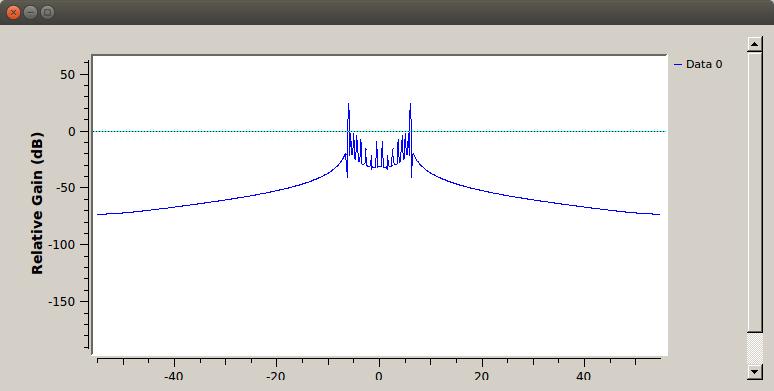Viewport: 774px width, 391px height.
Task: Click the left spectral peak on curve
Action: (348, 105)
